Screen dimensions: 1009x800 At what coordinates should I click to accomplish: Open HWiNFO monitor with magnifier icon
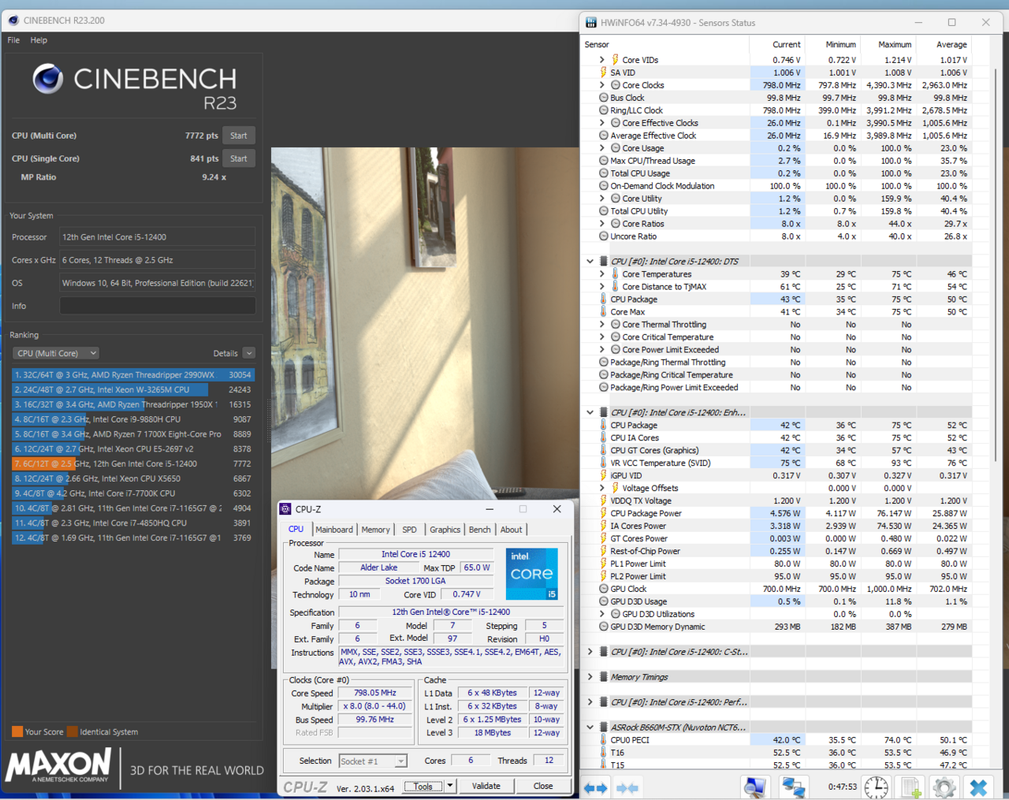tap(755, 786)
